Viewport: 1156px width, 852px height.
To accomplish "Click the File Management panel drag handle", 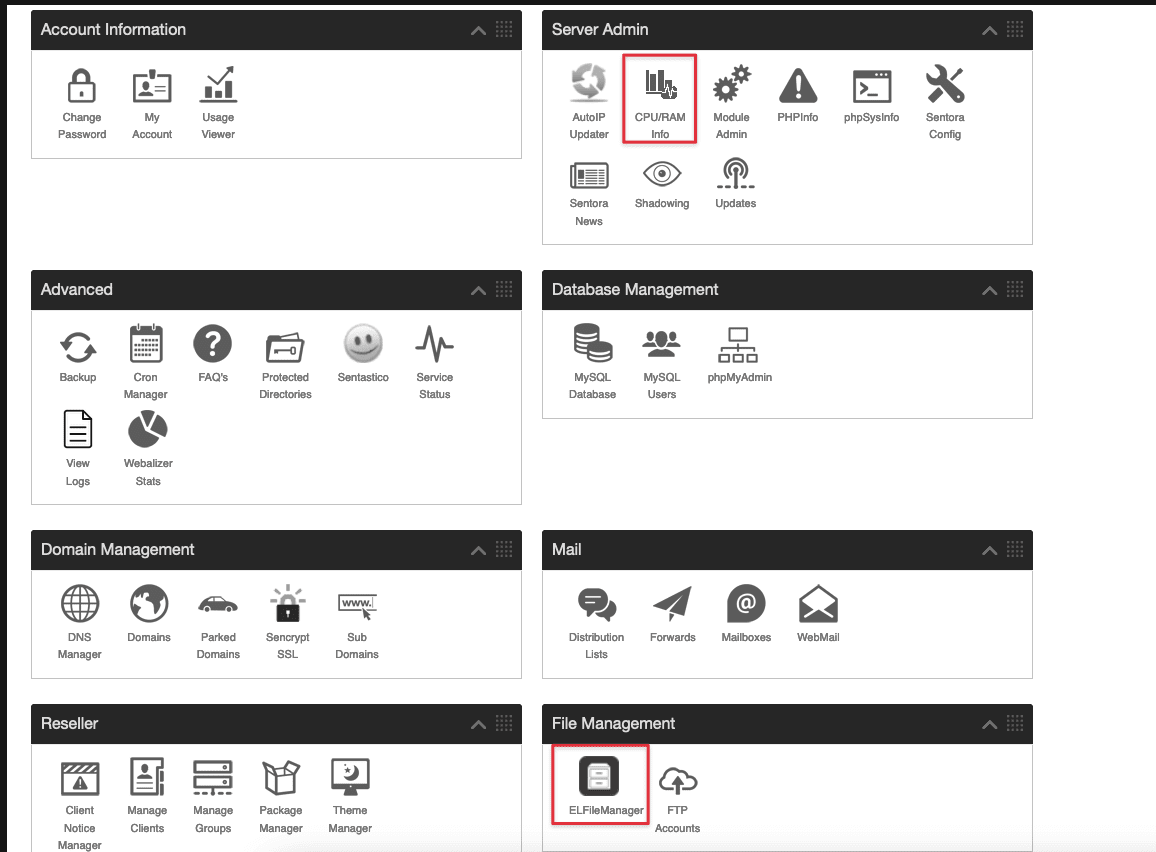I will coord(1015,724).
